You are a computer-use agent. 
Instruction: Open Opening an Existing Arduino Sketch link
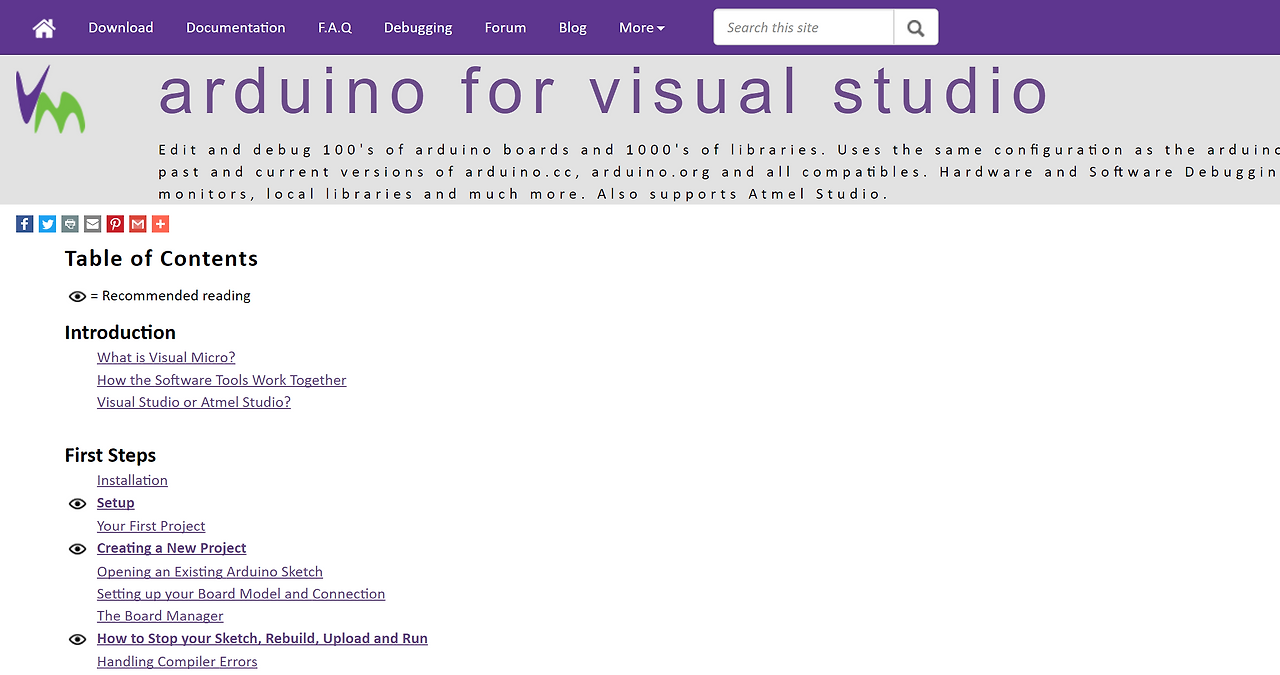tap(210, 572)
